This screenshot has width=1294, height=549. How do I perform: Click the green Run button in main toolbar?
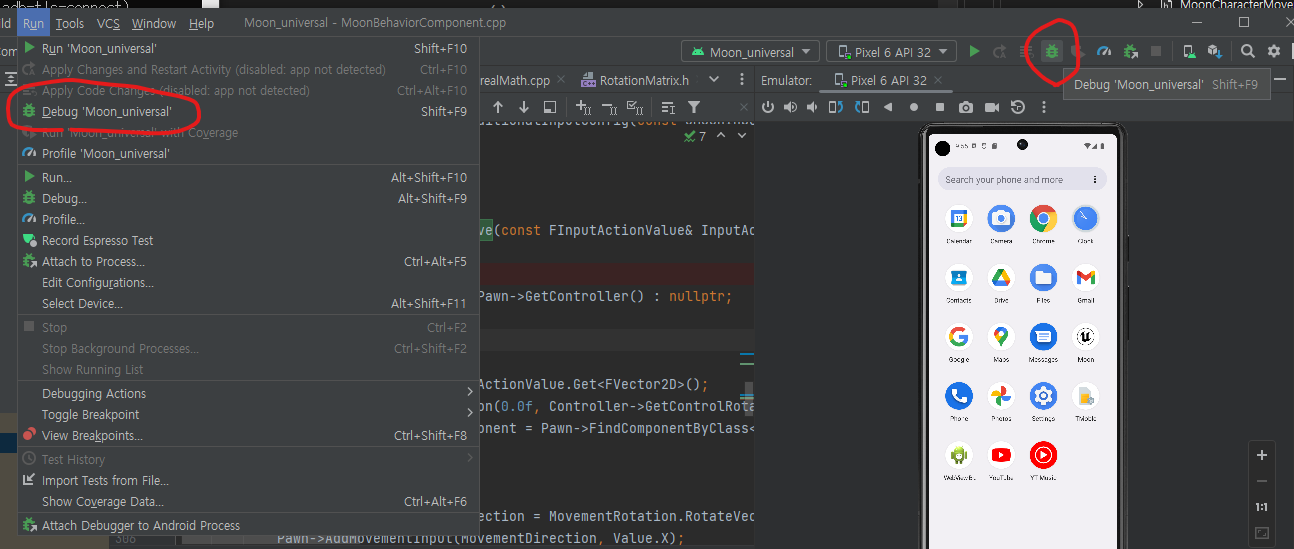click(x=974, y=51)
